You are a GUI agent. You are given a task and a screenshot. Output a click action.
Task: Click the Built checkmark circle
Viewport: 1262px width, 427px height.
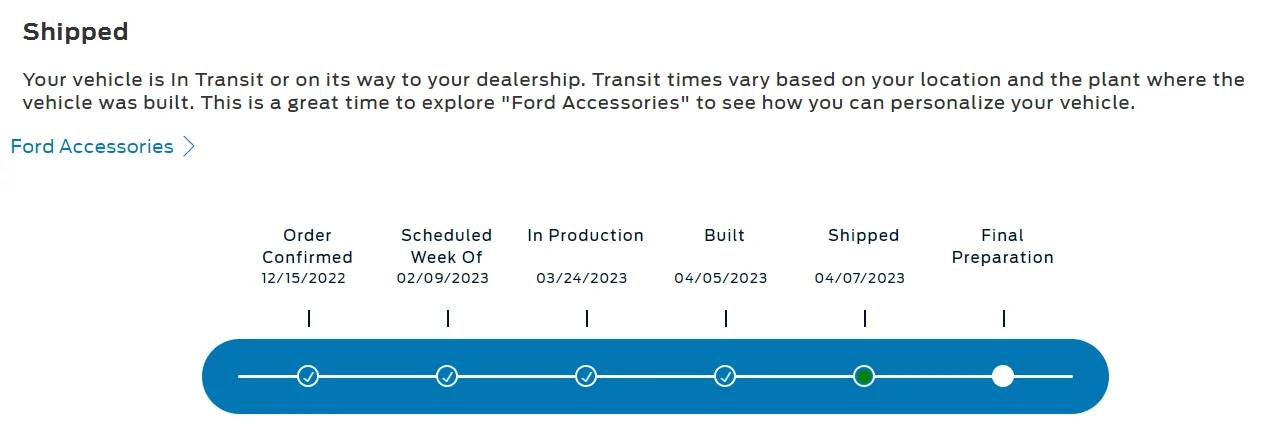click(x=725, y=376)
